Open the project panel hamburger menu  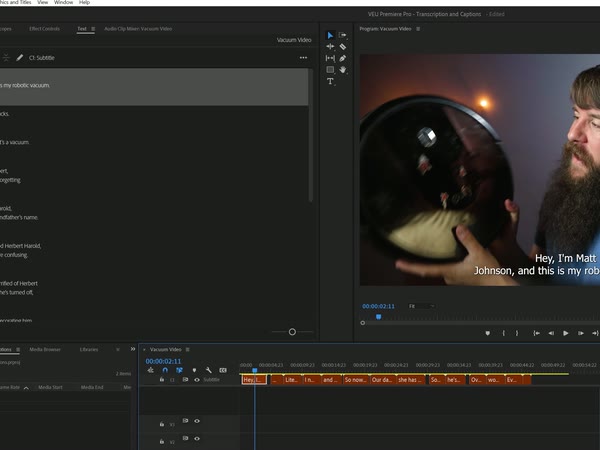coord(18,349)
